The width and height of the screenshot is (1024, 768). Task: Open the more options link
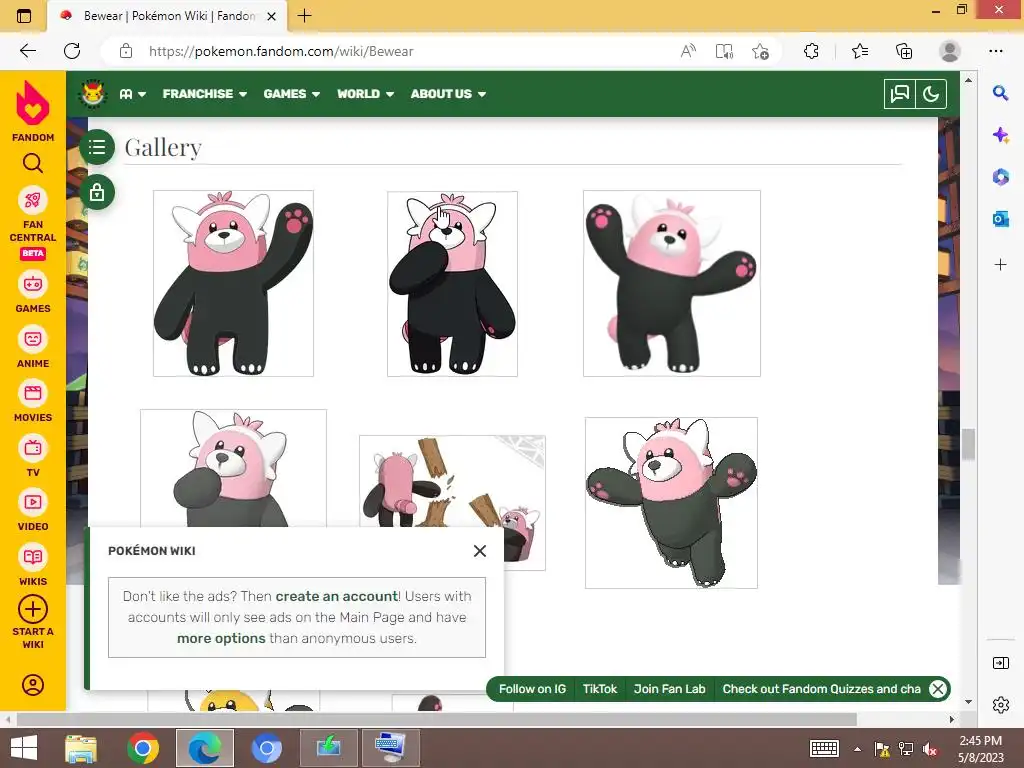click(x=221, y=638)
